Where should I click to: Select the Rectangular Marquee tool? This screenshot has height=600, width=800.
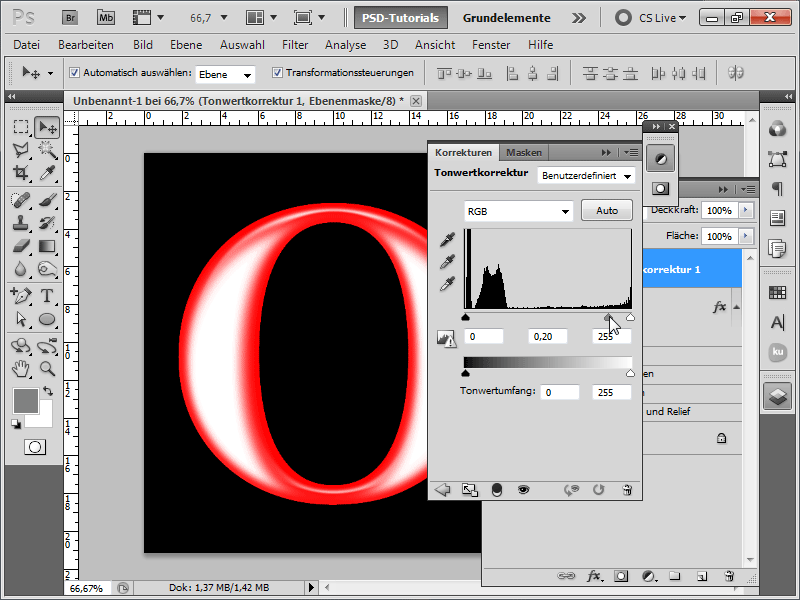(21, 127)
